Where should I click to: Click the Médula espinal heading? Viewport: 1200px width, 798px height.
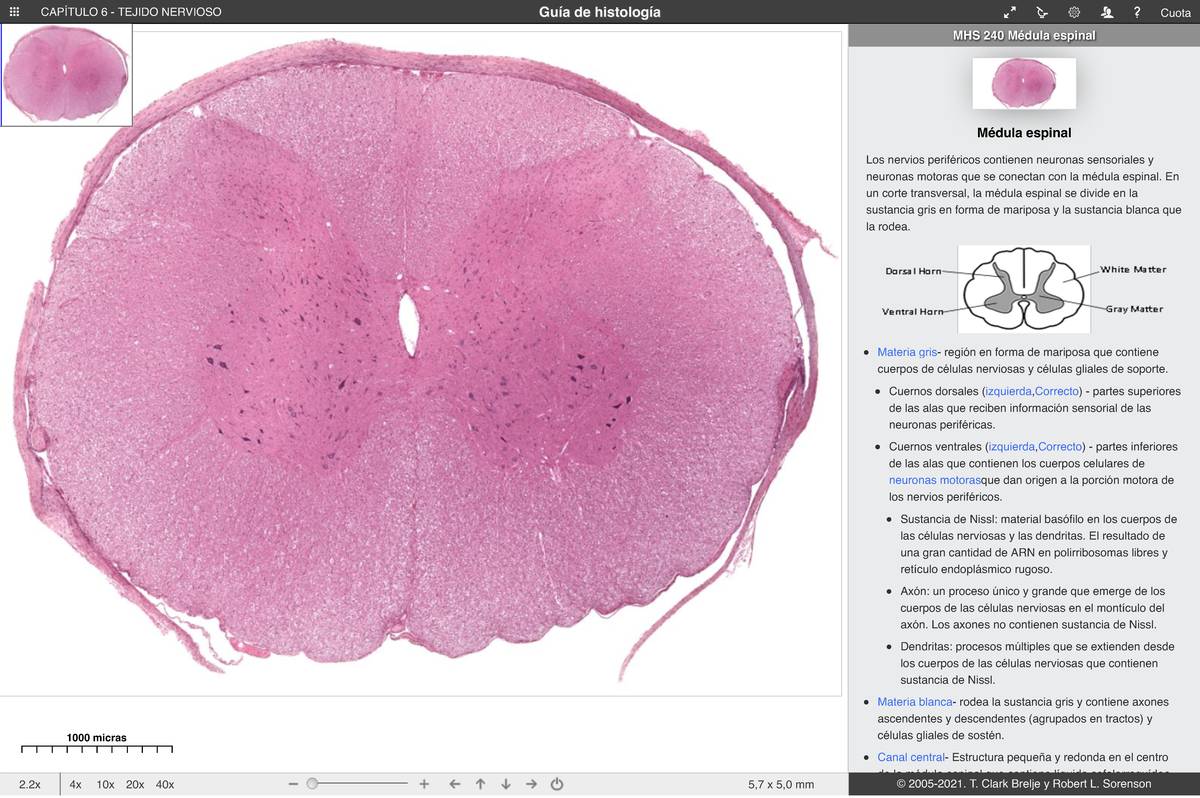[x=1024, y=132]
